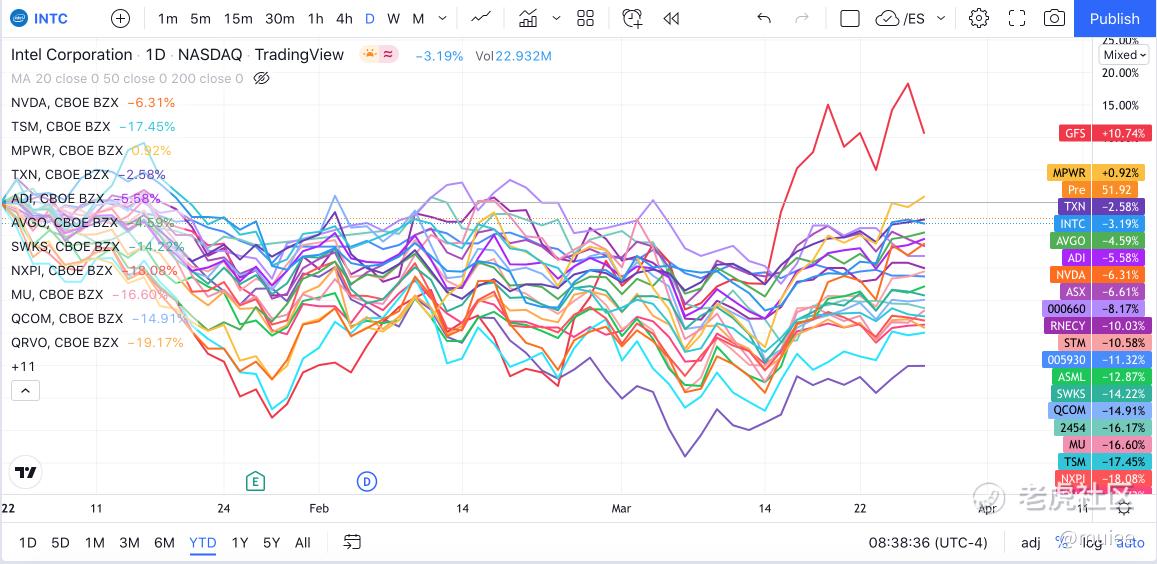Set the 1D date range
1157x564 pixels.
pyautogui.click(x=27, y=543)
